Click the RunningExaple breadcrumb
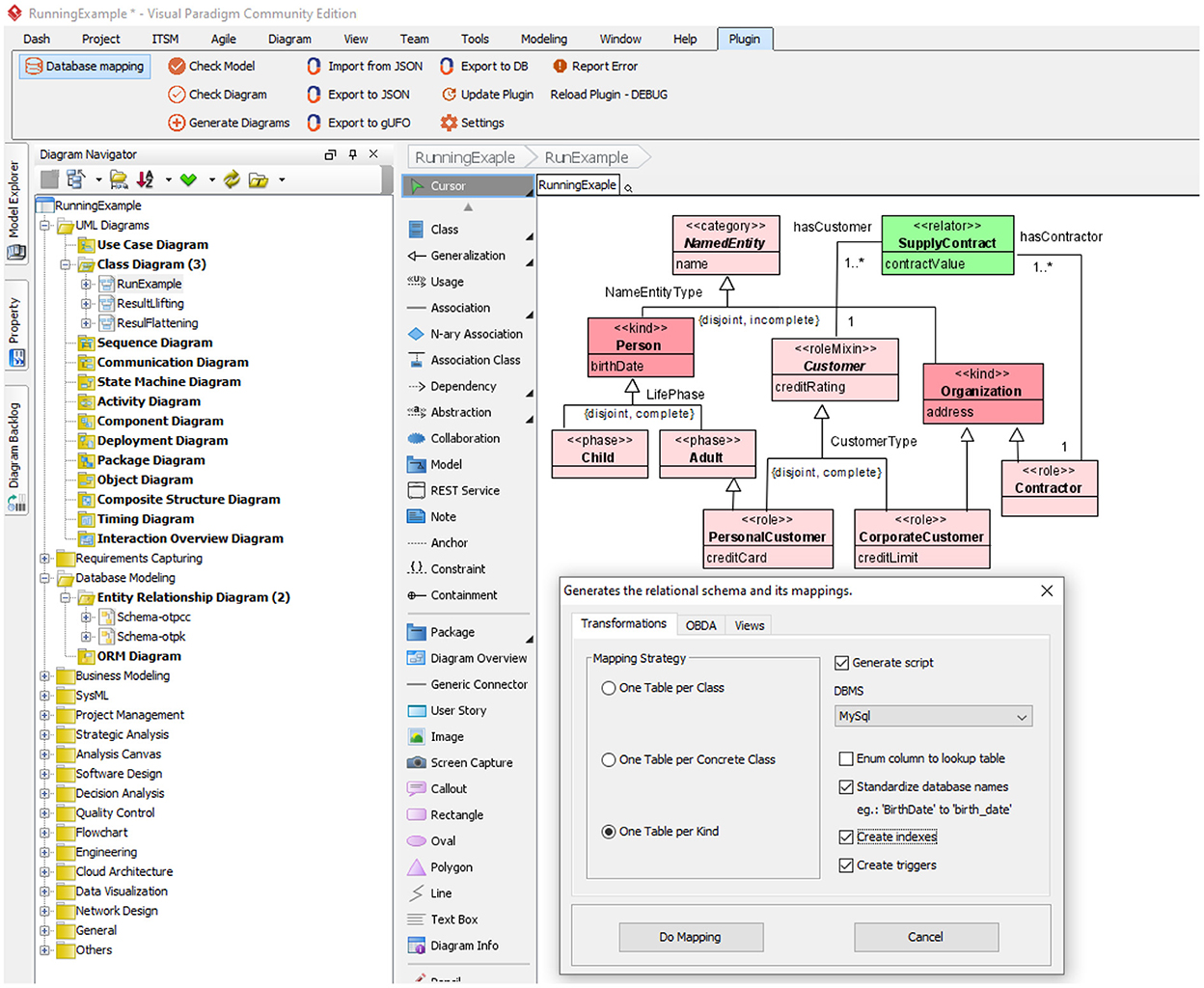Screen dimensions: 1204x988 point(465,157)
